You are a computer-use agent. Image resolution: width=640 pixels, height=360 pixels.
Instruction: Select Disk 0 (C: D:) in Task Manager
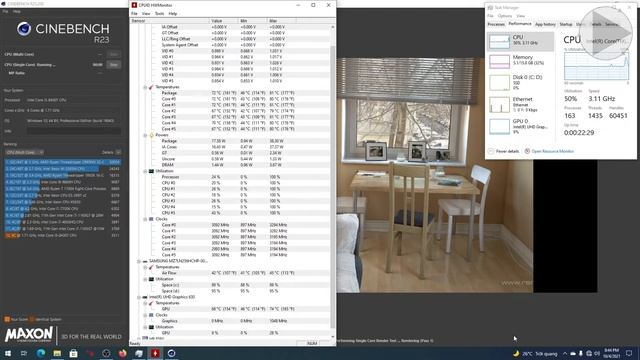coord(520,82)
